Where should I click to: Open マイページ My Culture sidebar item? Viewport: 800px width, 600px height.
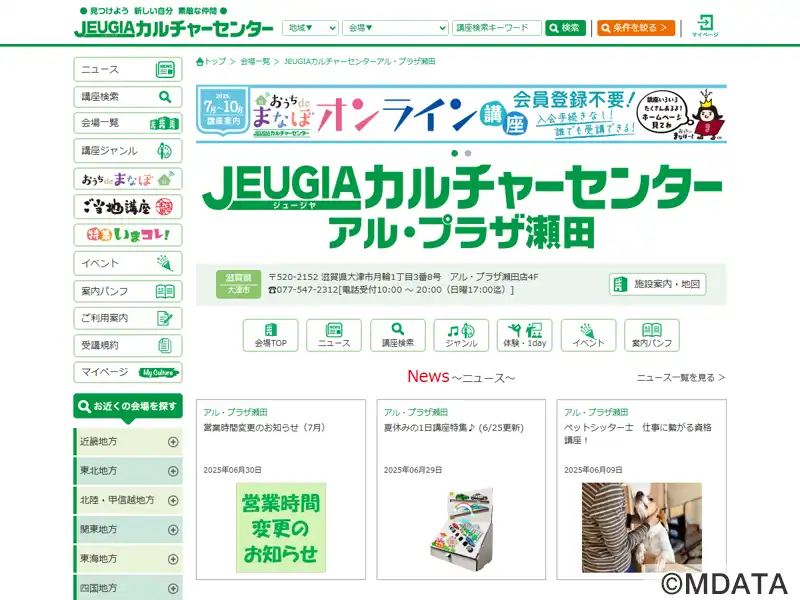[x=128, y=372]
